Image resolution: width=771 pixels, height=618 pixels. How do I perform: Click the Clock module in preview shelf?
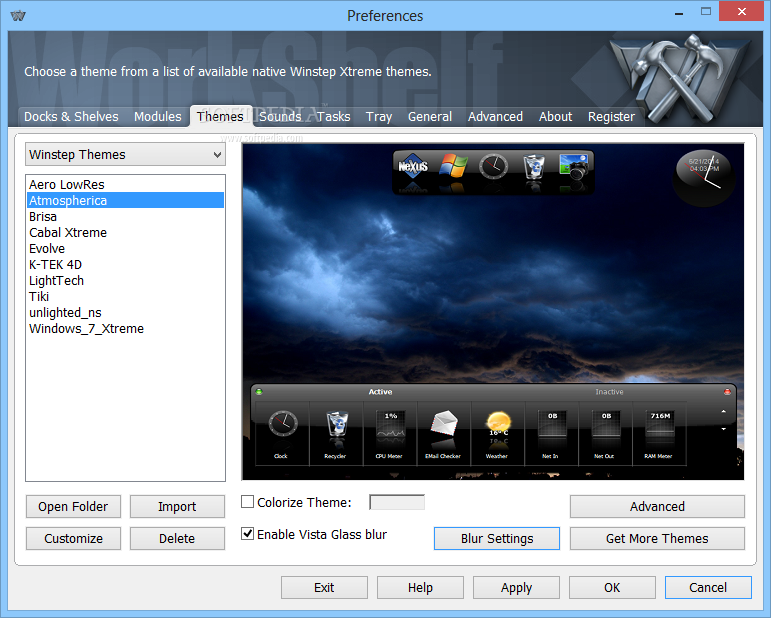point(282,433)
